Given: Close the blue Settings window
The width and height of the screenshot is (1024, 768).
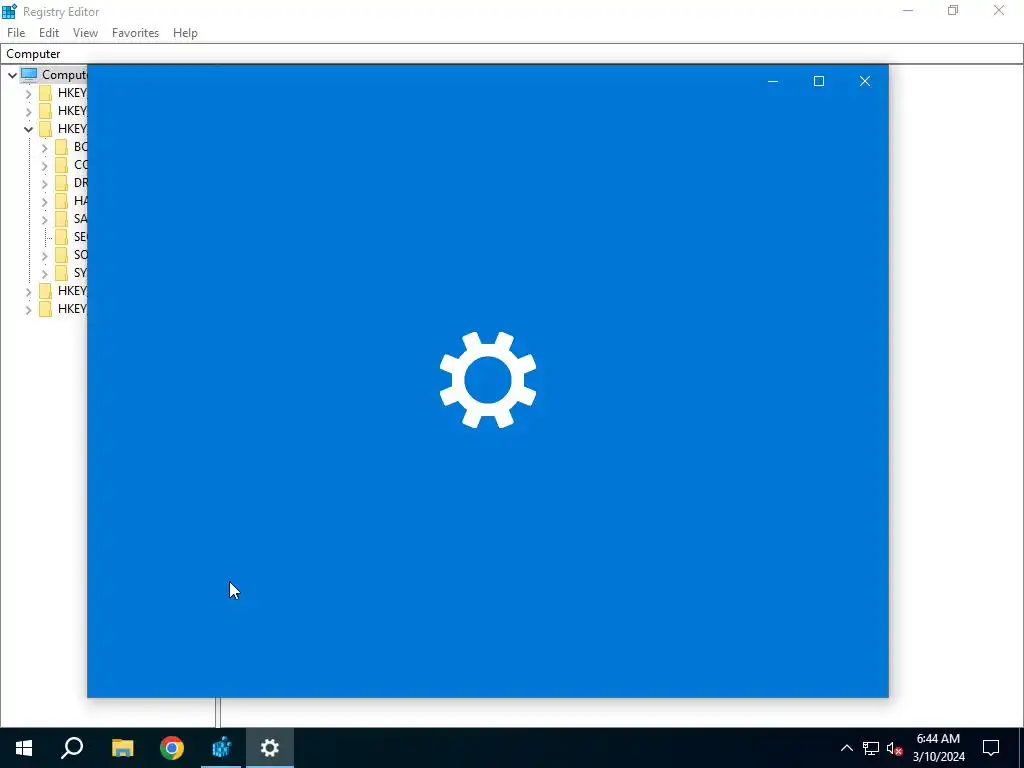Looking at the screenshot, I should [x=865, y=81].
